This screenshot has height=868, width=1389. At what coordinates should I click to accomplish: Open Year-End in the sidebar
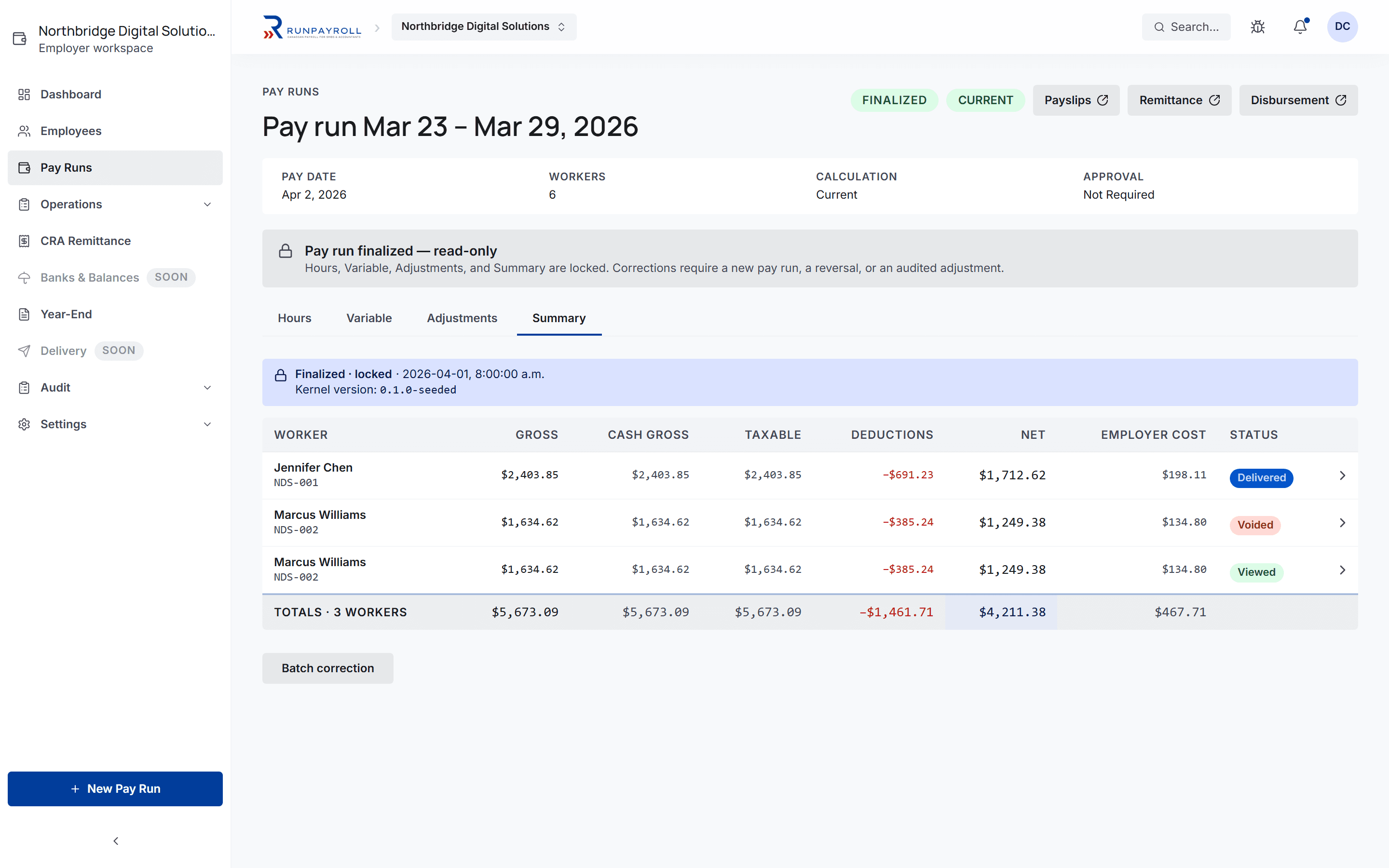tap(115, 314)
